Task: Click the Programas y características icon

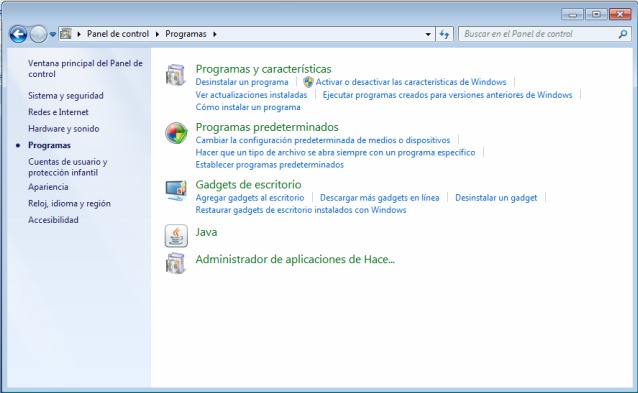Action: [x=176, y=74]
